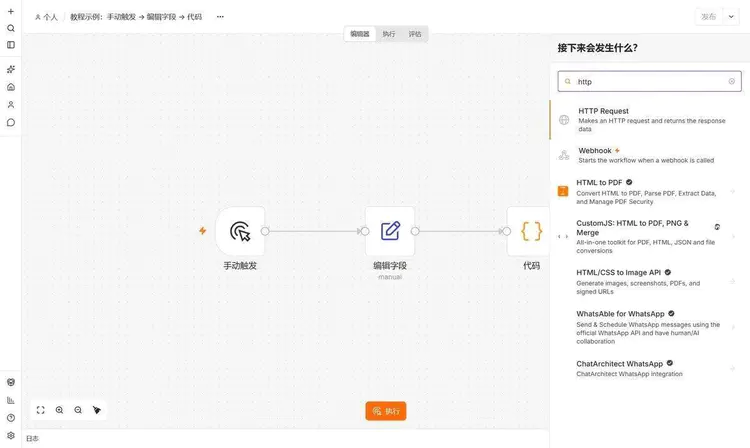Select the Webhook node option

coord(650,155)
